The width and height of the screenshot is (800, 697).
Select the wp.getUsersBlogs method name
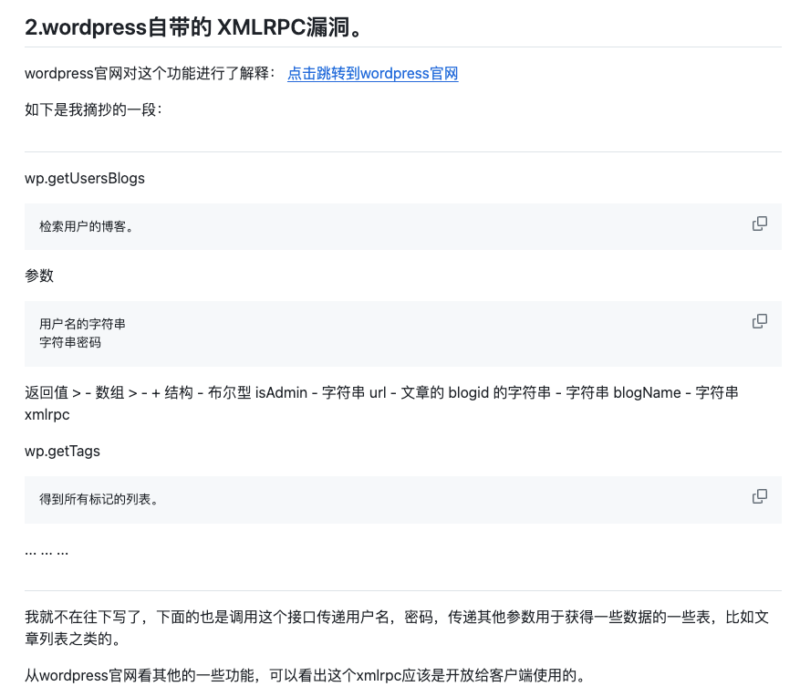click(84, 178)
